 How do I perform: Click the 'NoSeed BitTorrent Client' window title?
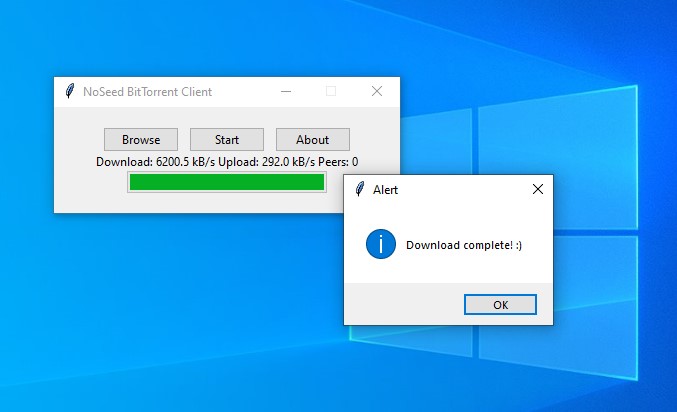[x=147, y=92]
